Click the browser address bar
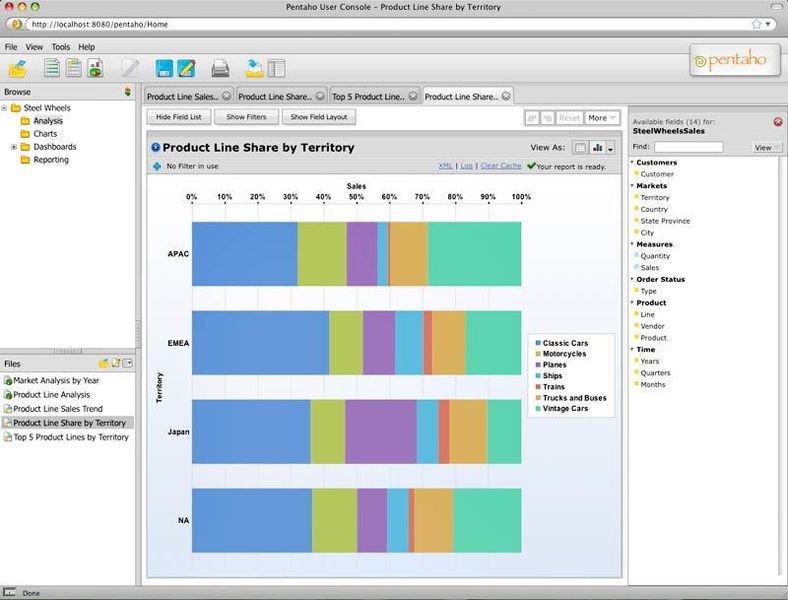This screenshot has width=788, height=600. pos(387,24)
